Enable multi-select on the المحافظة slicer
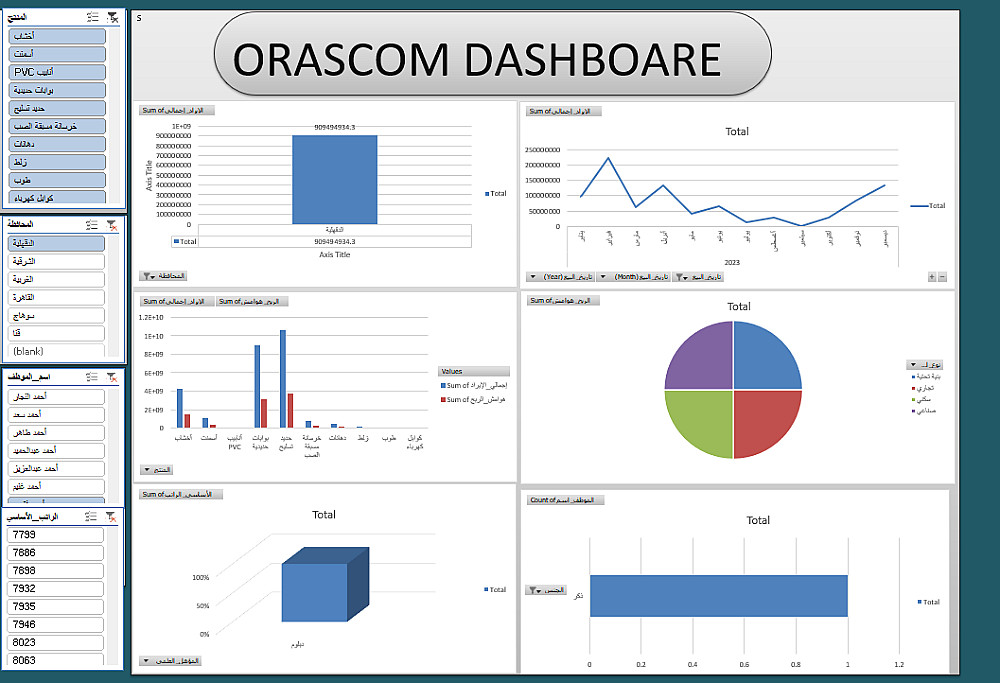Viewport: 1000px width, 683px height. [x=92, y=224]
